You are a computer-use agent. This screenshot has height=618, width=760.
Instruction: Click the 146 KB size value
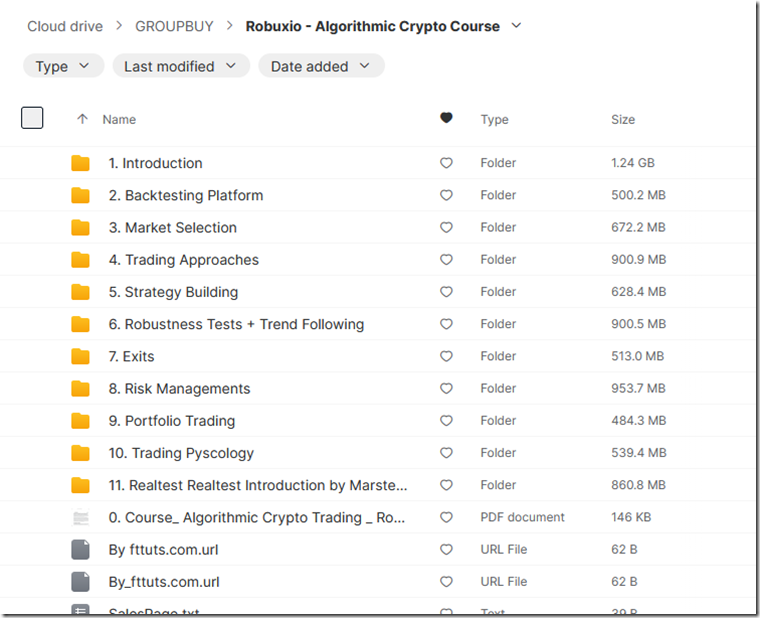click(x=631, y=517)
